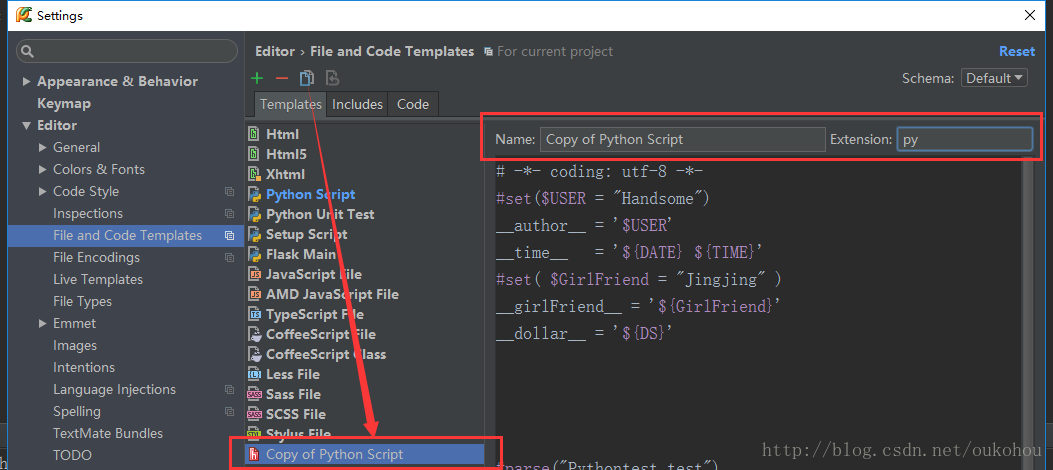Expand the Emmet settings node
Screen dimensions: 1053x470
(43, 324)
